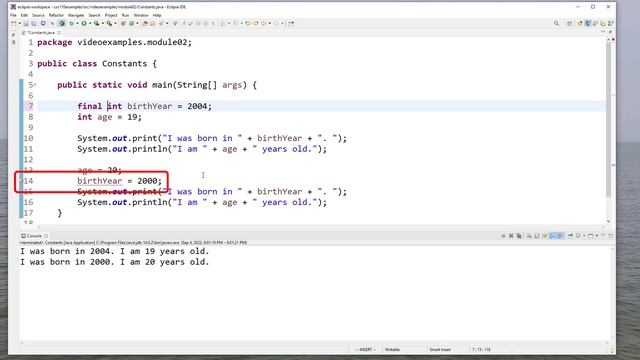Minimize the editor area
The width and height of the screenshot is (640, 360).
tap(602, 32)
